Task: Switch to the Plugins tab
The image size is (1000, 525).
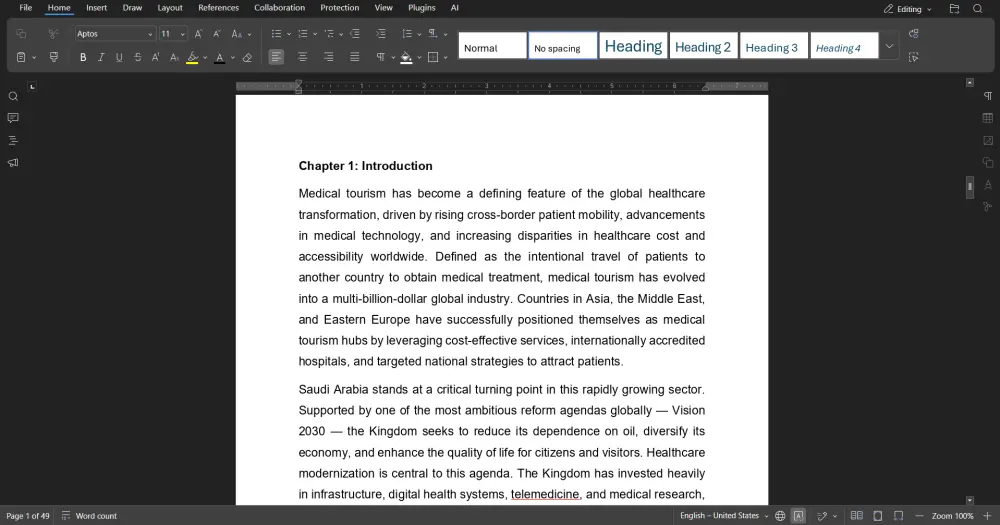Action: click(422, 8)
